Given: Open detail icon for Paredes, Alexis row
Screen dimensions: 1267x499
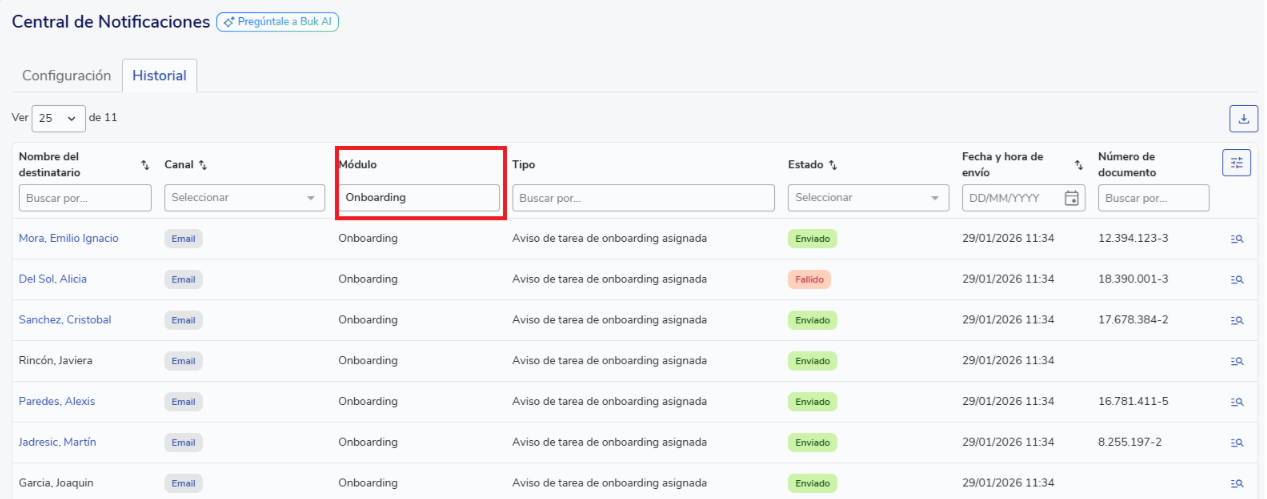Looking at the screenshot, I should click(x=1237, y=402).
